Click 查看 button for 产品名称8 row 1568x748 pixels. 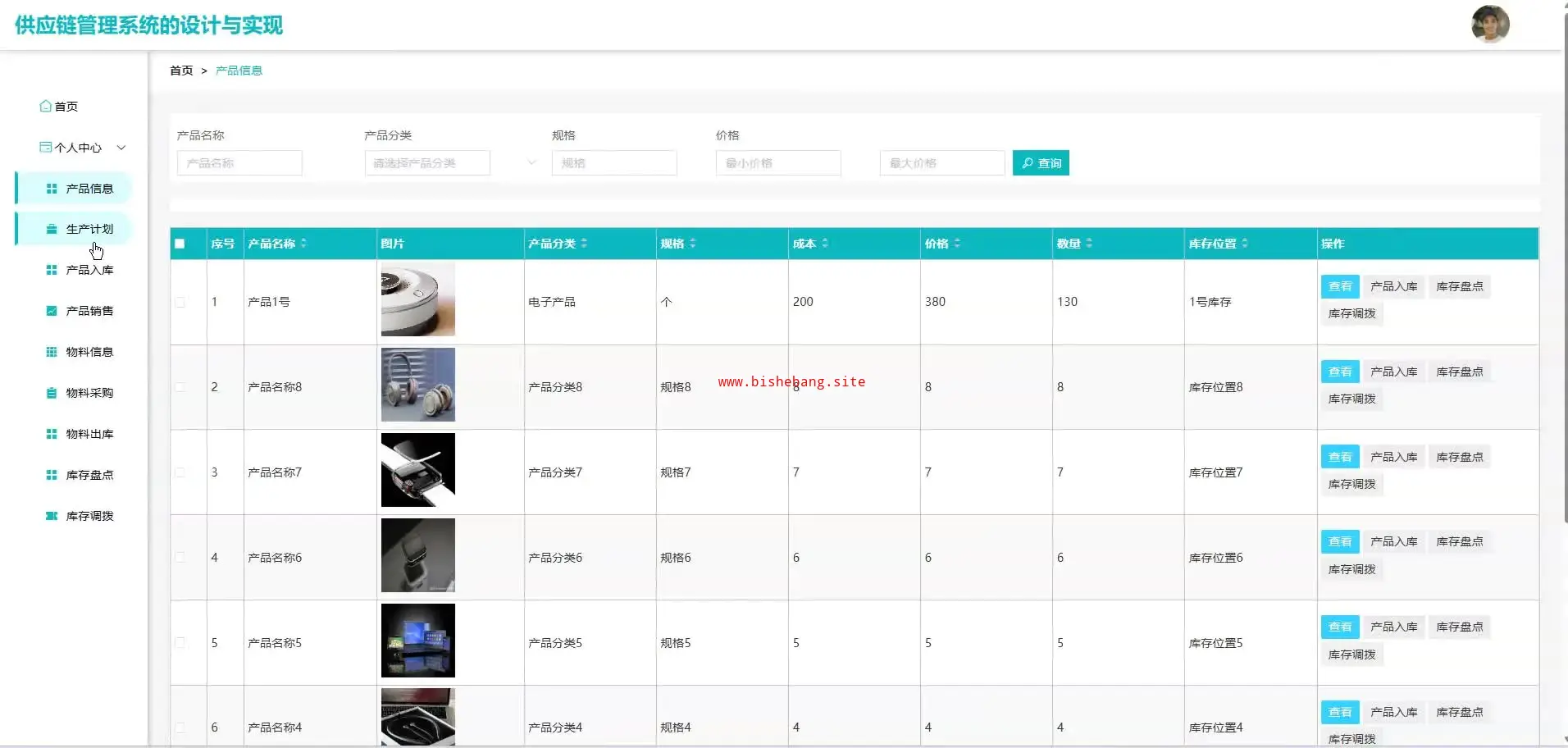[x=1339, y=372]
